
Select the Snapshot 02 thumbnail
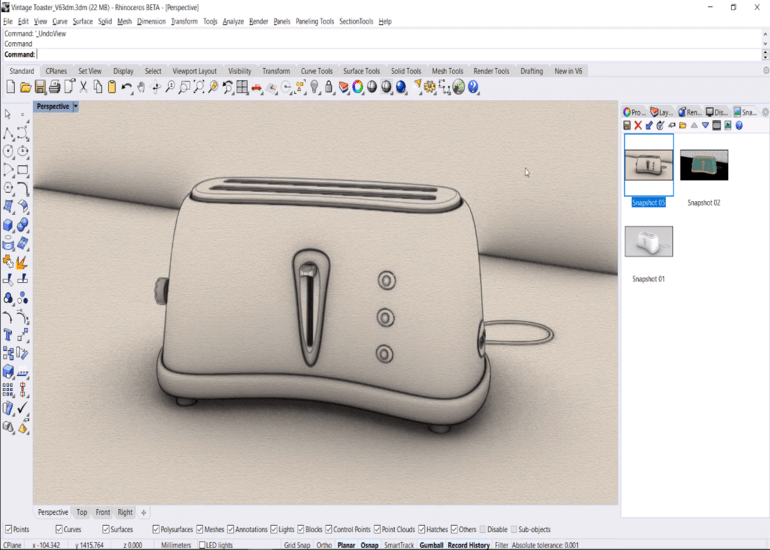tap(704, 165)
